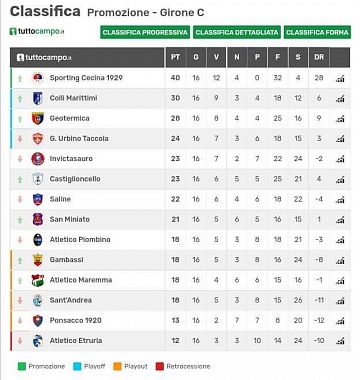Open Castiglioncello team link

click(75, 179)
